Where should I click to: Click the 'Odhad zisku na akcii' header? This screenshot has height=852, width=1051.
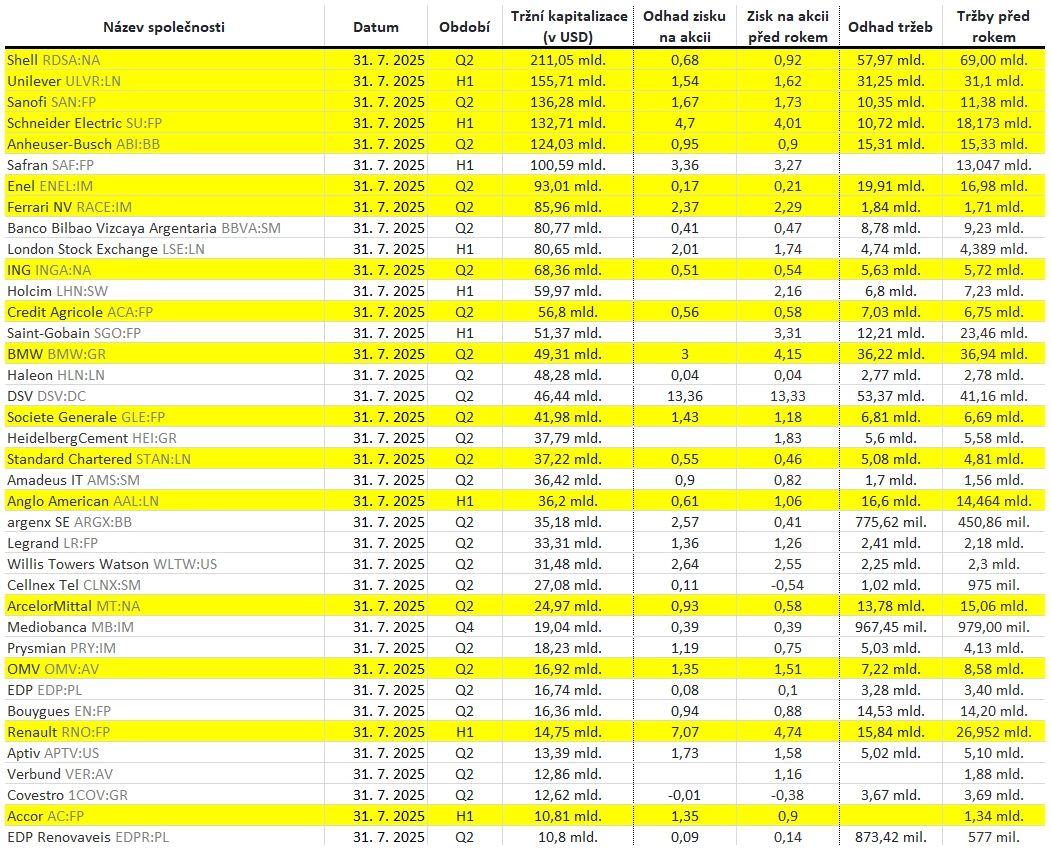click(684, 27)
